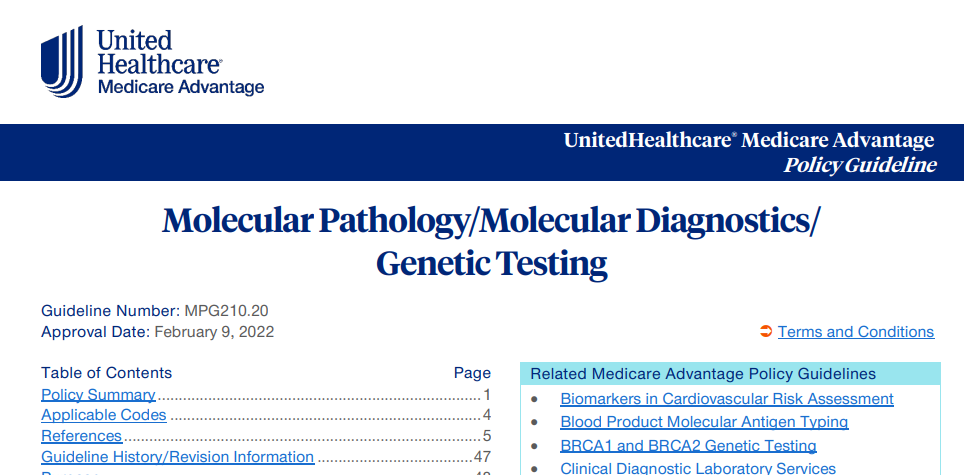The height and width of the screenshot is (475, 964).
Task: Click the Policy Guideline text in blue banner
Action: pos(859,165)
